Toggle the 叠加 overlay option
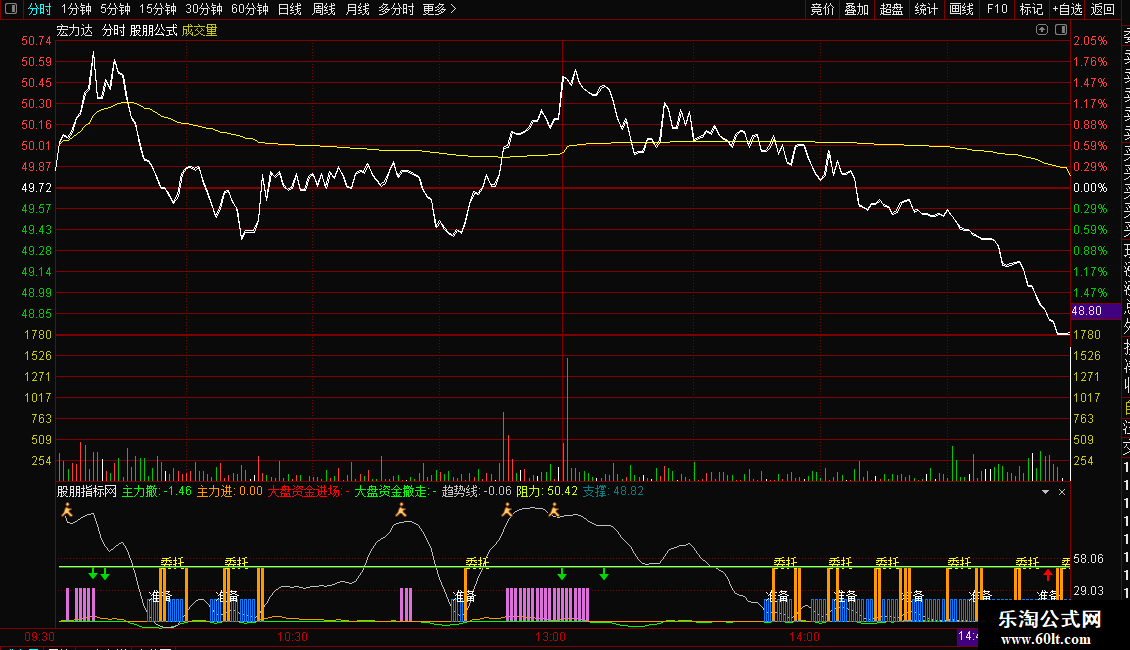Viewport: 1130px width, 650px height. [856, 9]
